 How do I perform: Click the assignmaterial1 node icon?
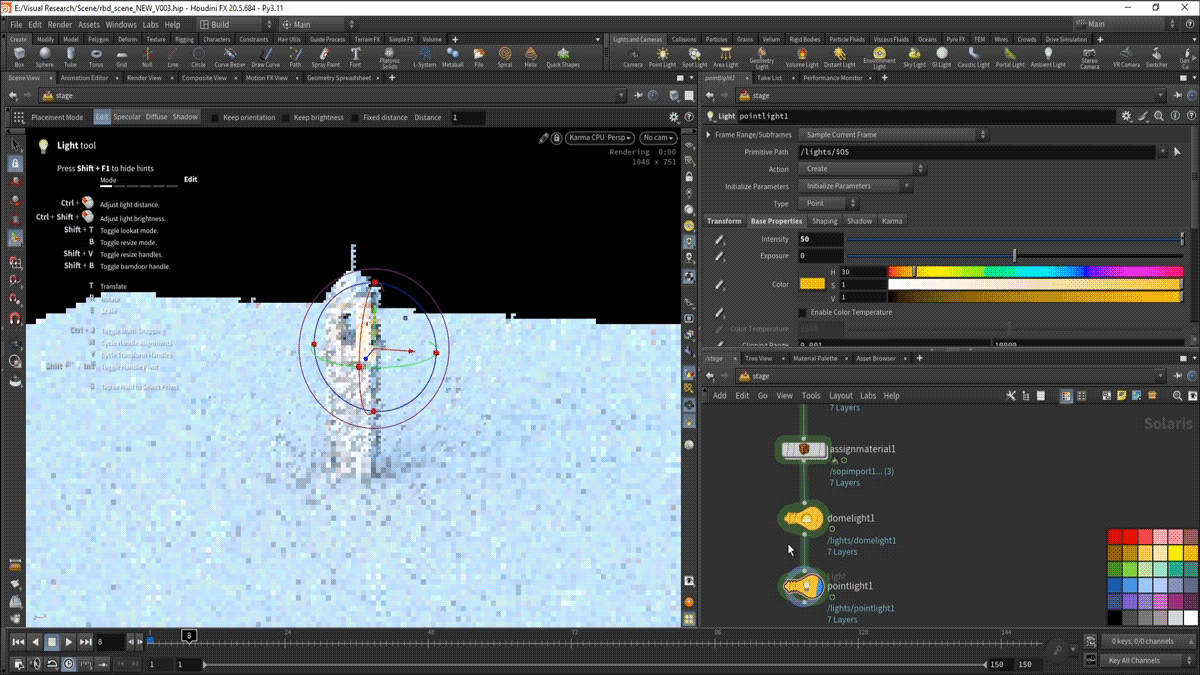coord(804,450)
